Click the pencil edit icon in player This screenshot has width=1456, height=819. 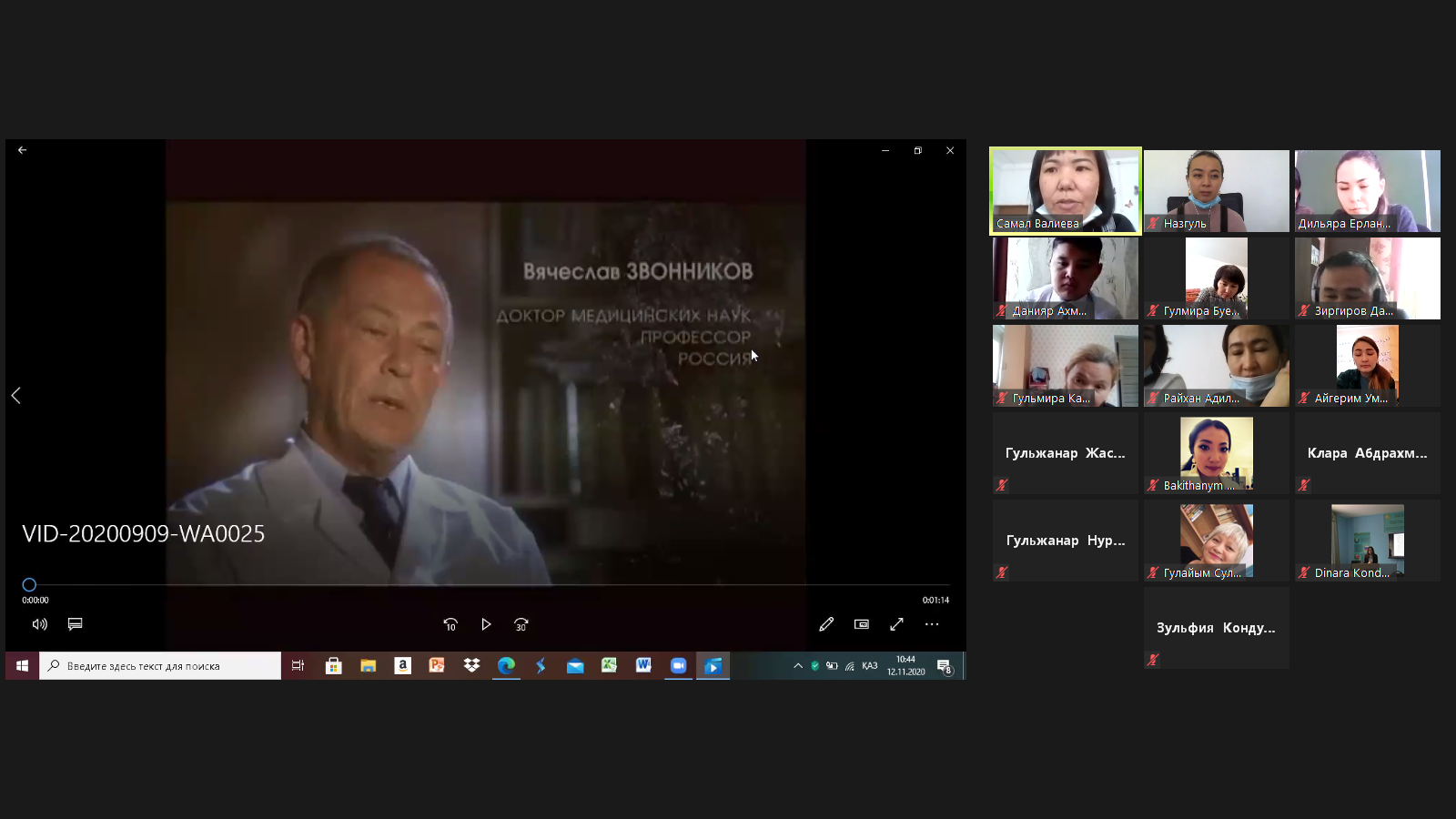click(x=826, y=624)
